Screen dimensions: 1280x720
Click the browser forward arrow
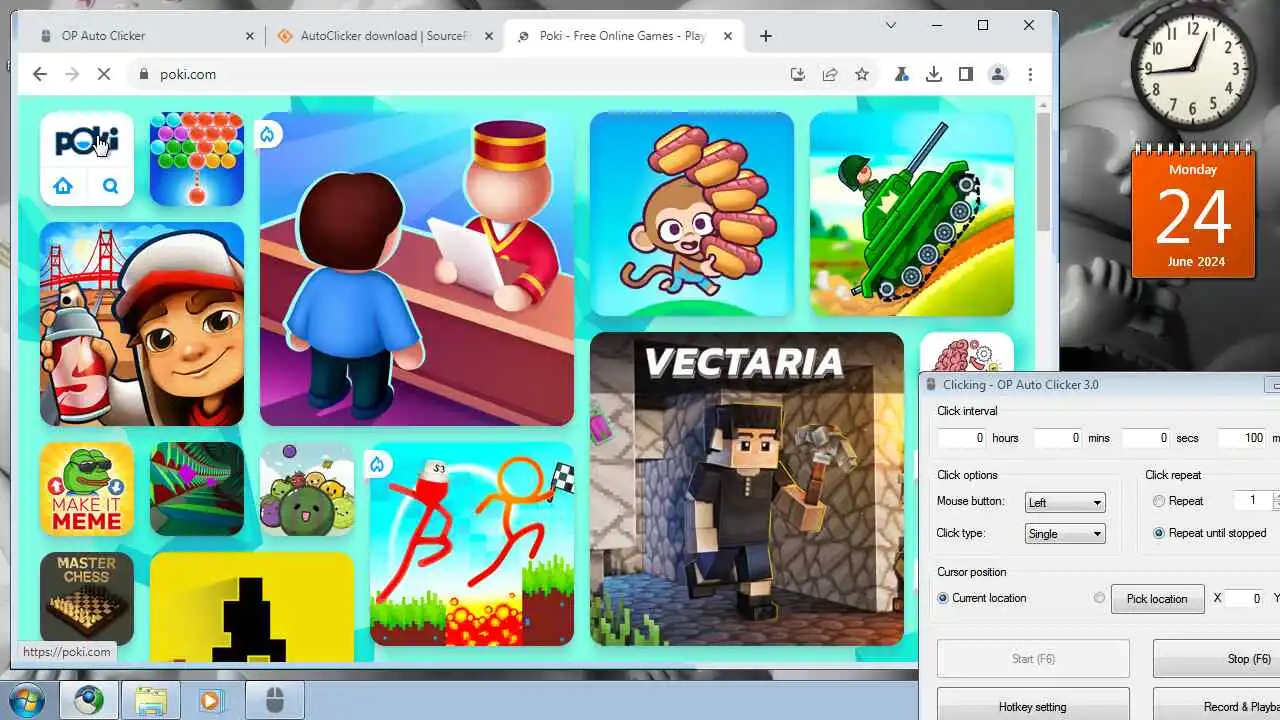click(72, 74)
